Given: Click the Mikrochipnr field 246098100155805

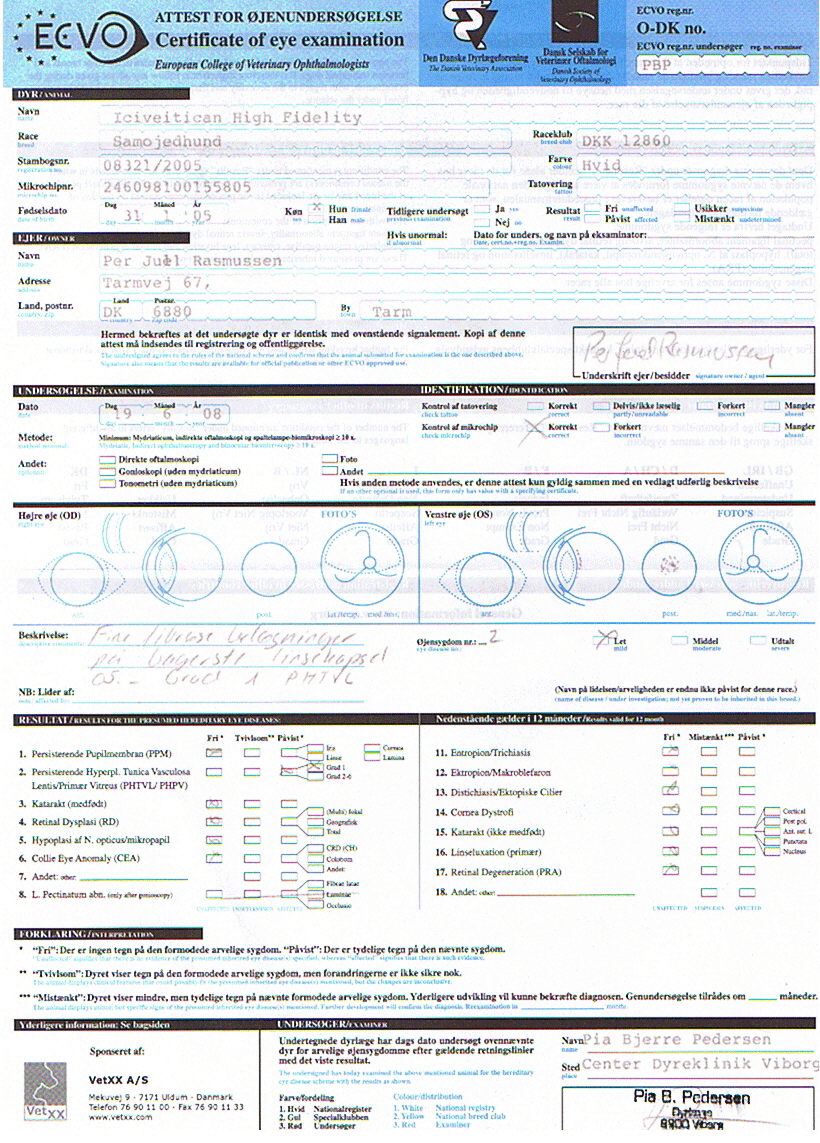Looking at the screenshot, I should pyautogui.click(x=295, y=187).
